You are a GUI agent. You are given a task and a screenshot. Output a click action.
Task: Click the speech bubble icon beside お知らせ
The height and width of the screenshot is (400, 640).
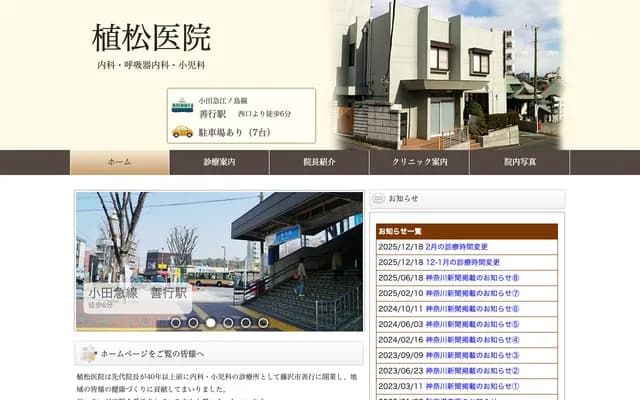[x=379, y=199]
